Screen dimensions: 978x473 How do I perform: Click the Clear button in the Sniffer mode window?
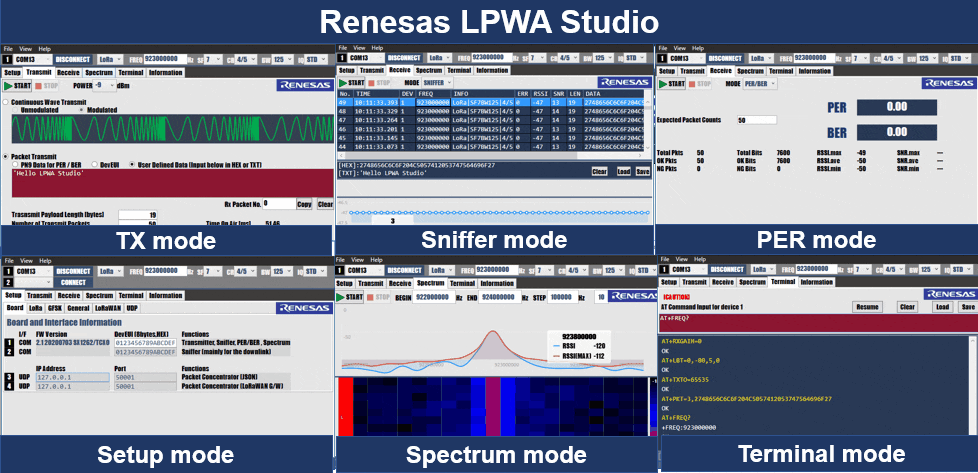(x=599, y=171)
